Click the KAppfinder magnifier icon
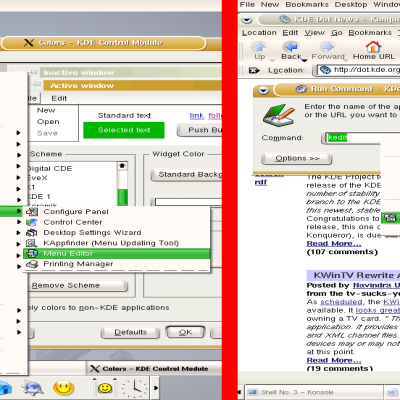Viewport: 400px width, 400px height. click(32, 243)
